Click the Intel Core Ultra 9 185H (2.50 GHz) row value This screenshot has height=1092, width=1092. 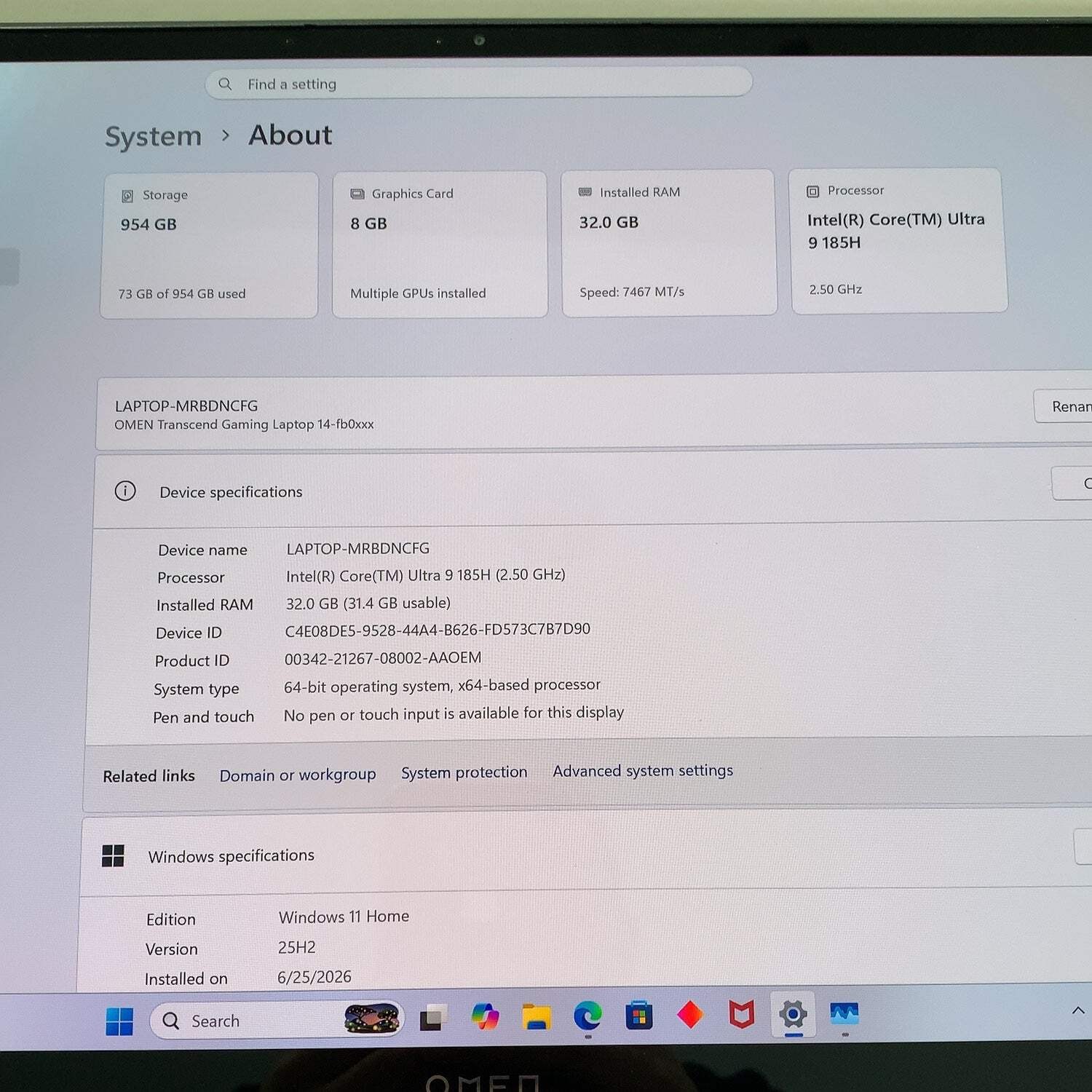pyautogui.click(x=426, y=575)
